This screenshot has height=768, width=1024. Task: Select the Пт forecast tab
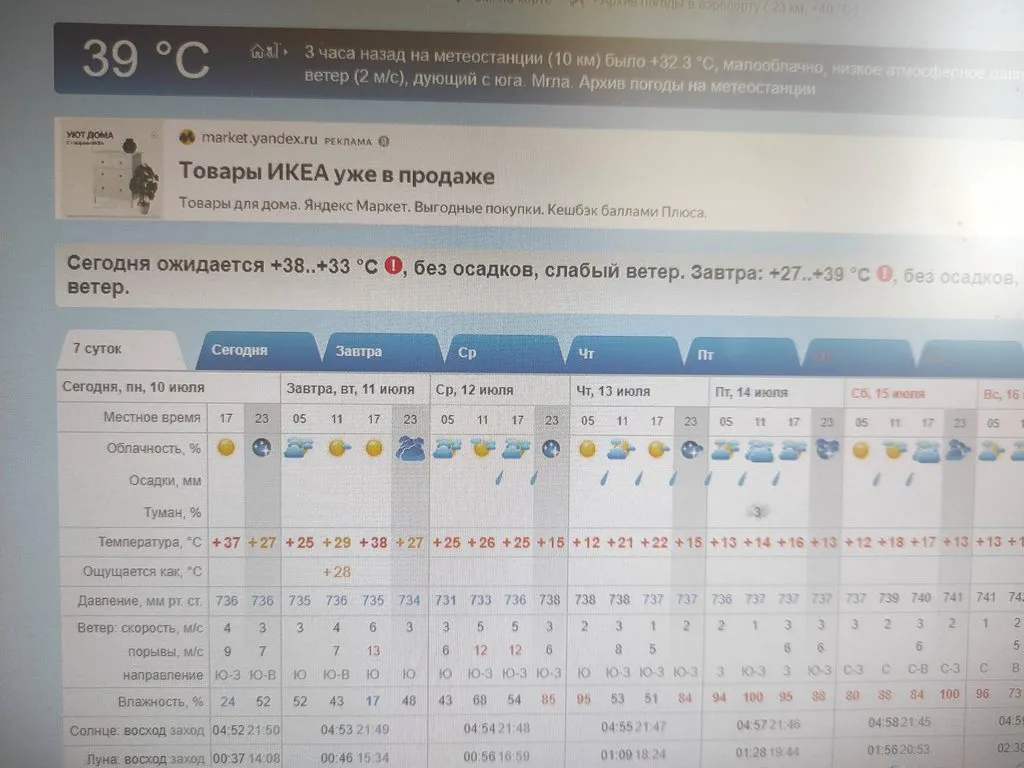pos(706,355)
